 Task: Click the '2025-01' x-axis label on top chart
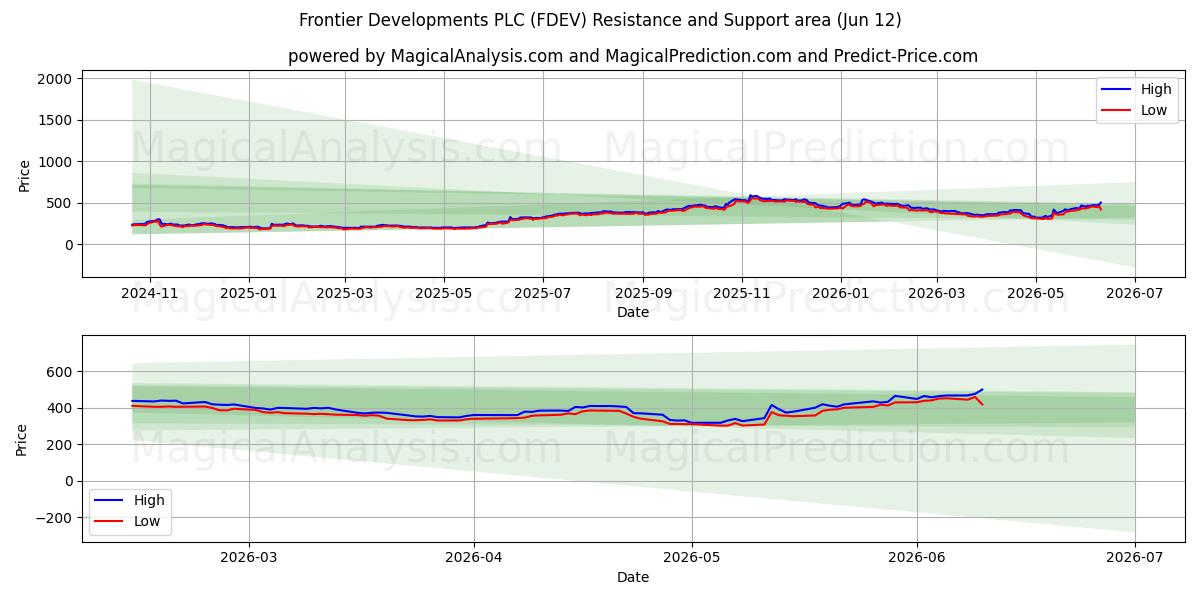tap(248, 293)
